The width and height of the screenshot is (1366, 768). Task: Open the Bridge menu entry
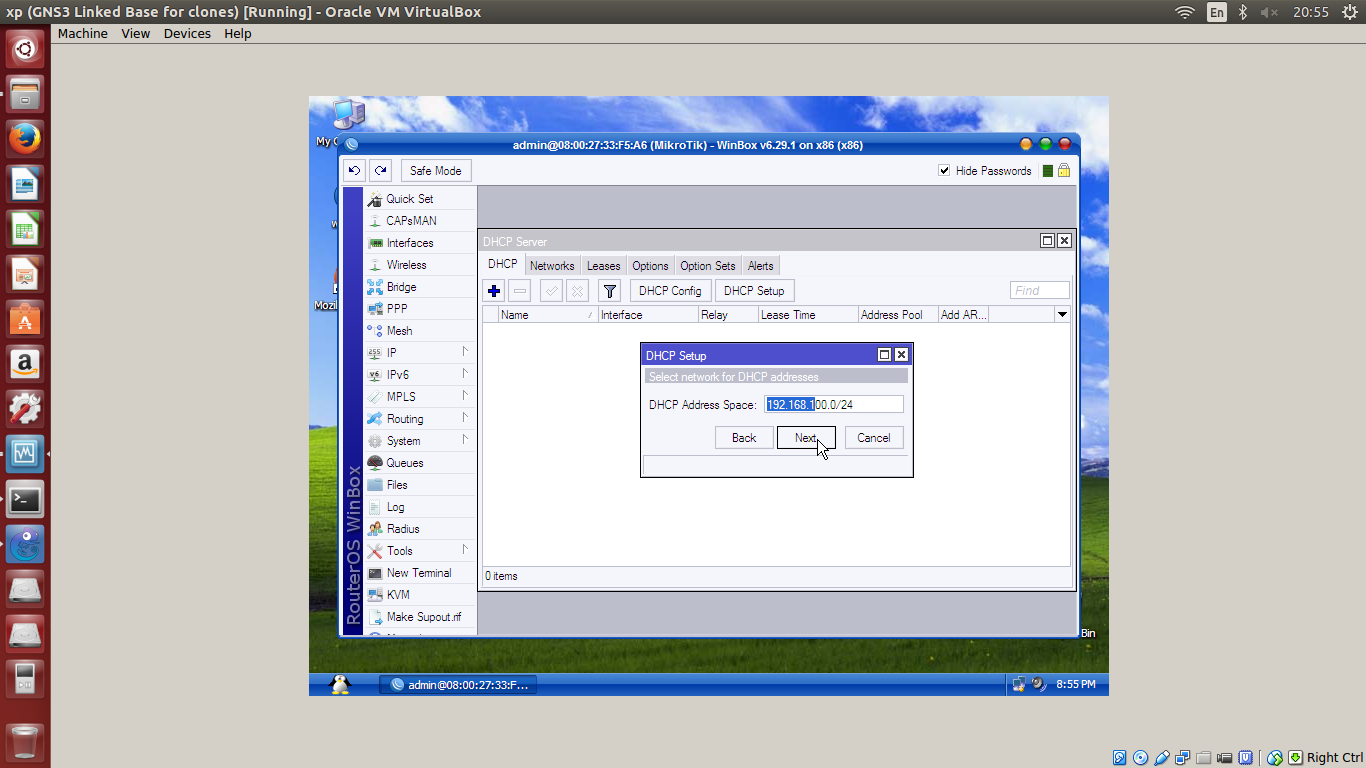420,287
